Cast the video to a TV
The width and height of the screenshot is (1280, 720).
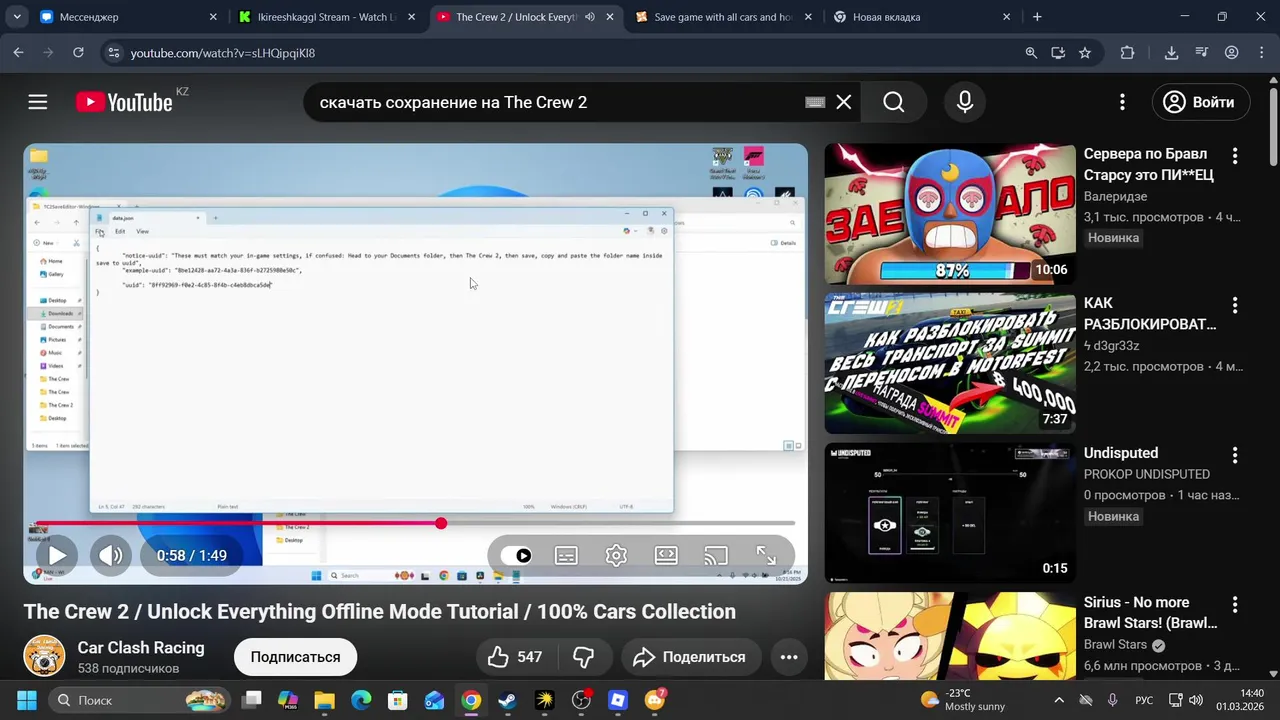click(x=716, y=555)
